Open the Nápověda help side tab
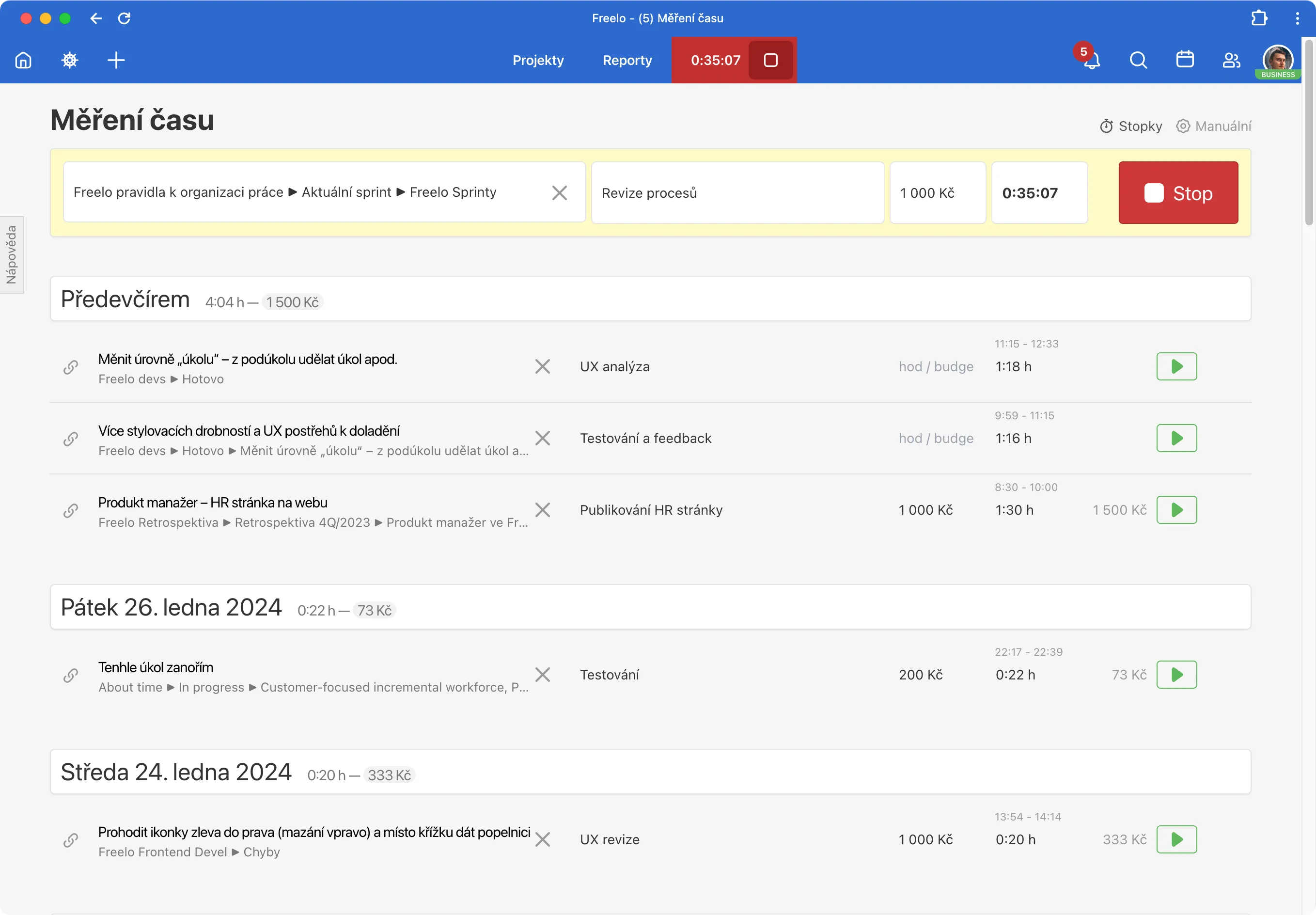The image size is (1316, 915). (12, 254)
